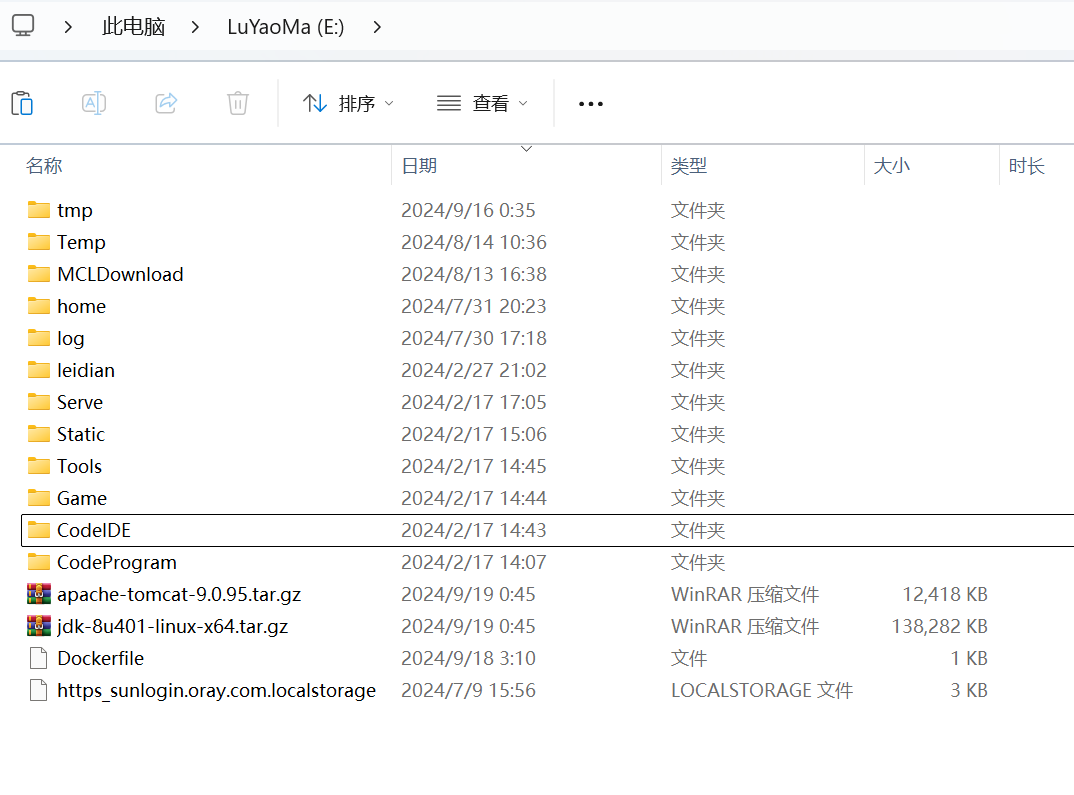Click the rename icon in toolbar
The height and width of the screenshot is (795, 1074).
(x=94, y=103)
